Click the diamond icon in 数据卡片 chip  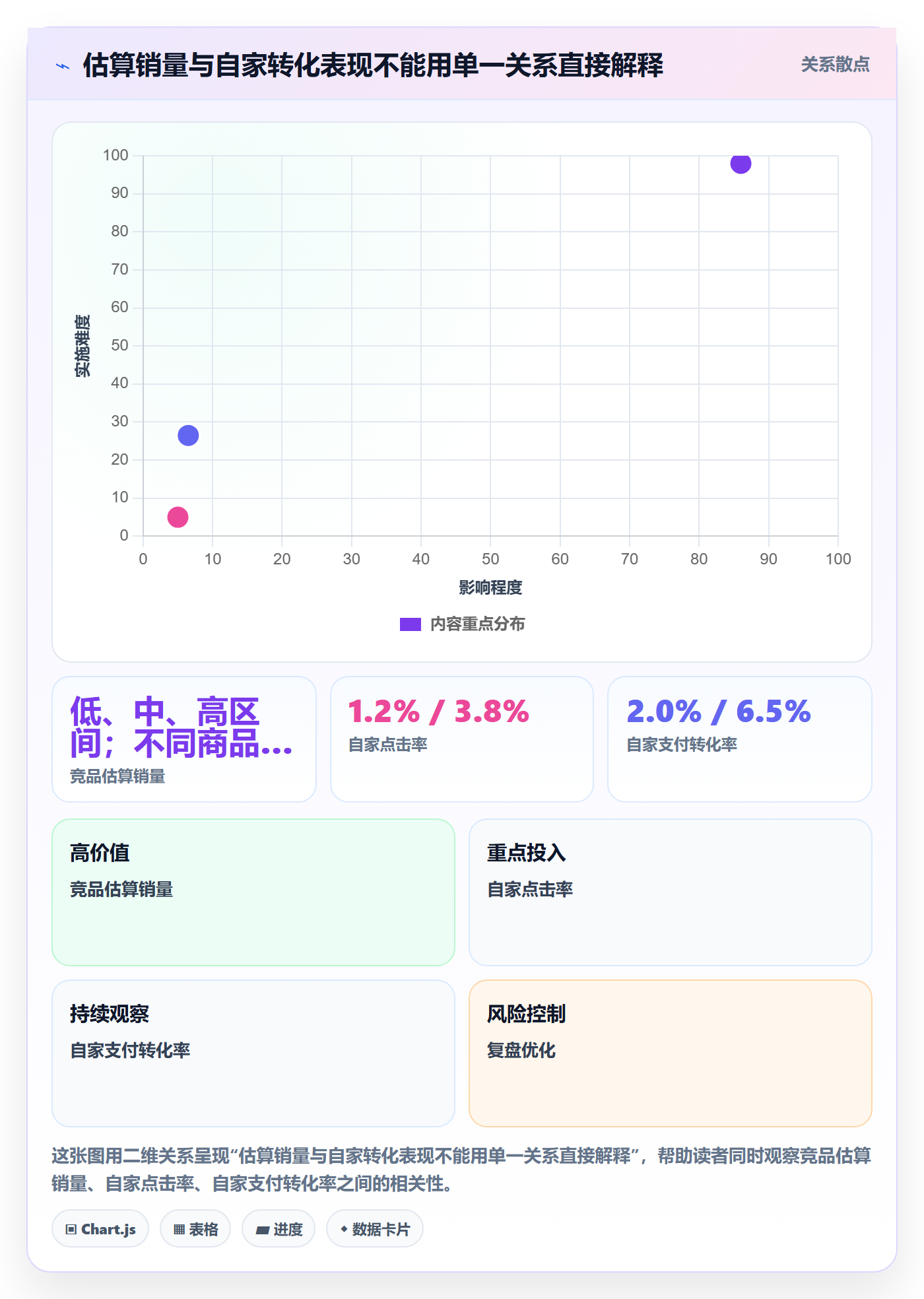coord(344,1229)
